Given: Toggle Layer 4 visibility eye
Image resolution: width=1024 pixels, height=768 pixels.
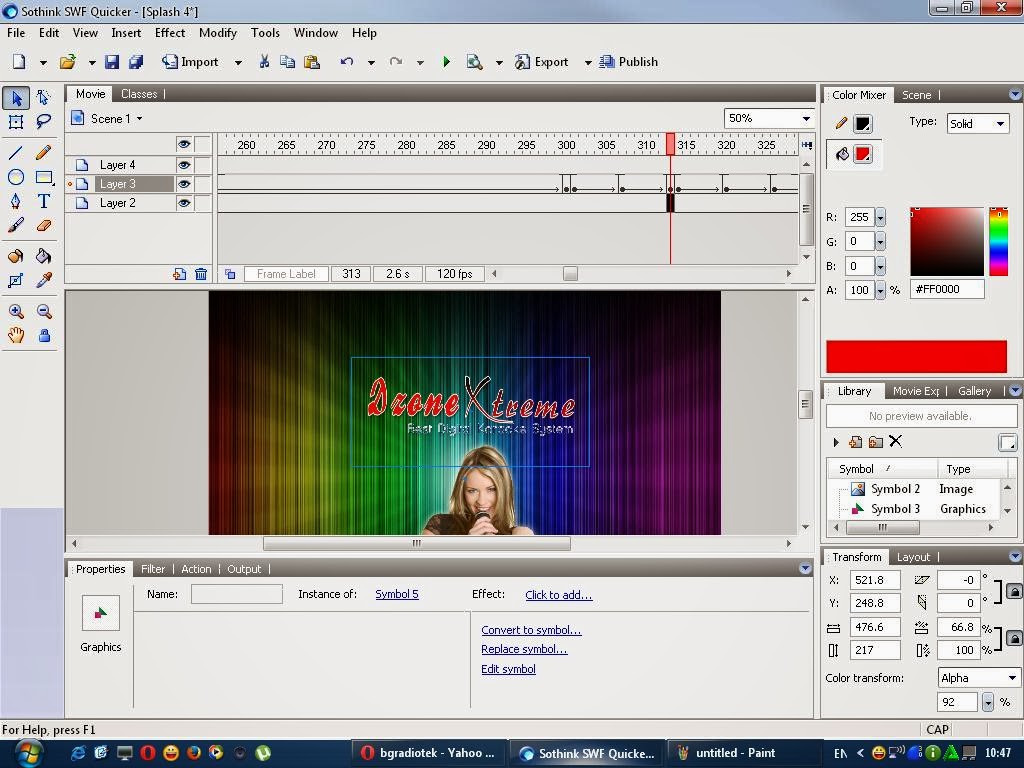Looking at the screenshot, I should 184,165.
